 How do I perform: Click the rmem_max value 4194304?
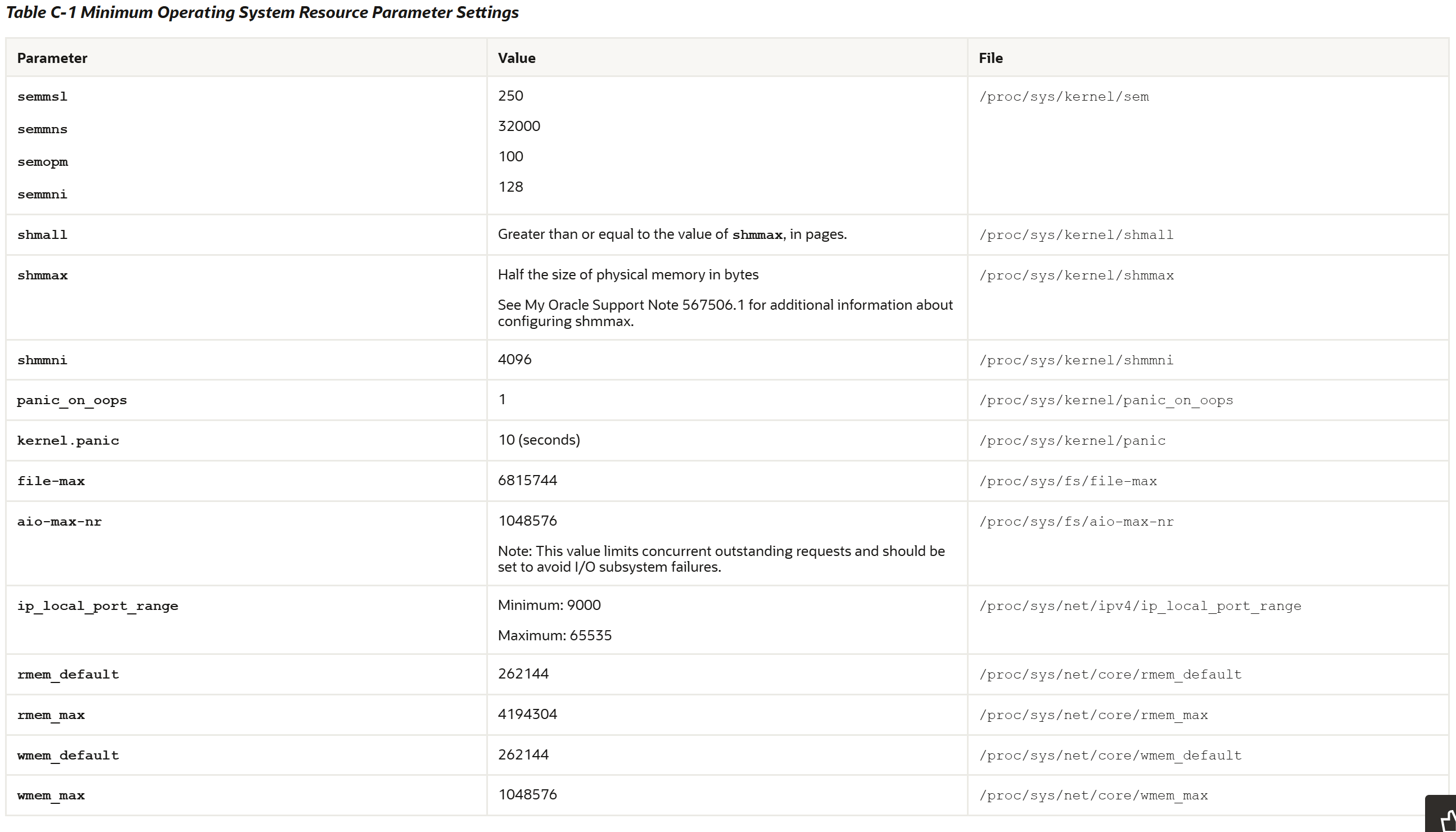pyautogui.click(x=527, y=715)
